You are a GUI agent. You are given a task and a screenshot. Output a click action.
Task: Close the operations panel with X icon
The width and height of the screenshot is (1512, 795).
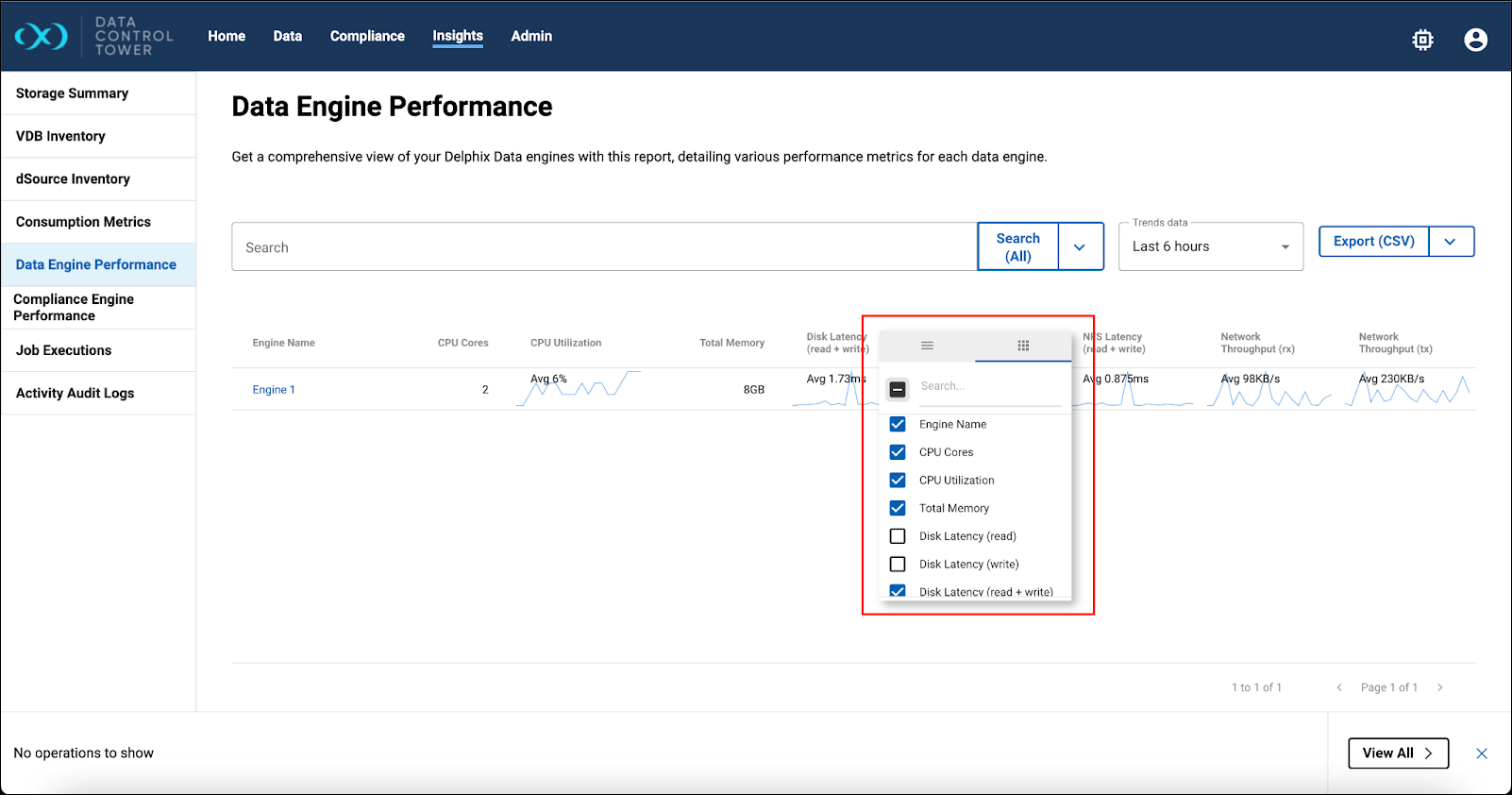1482,753
